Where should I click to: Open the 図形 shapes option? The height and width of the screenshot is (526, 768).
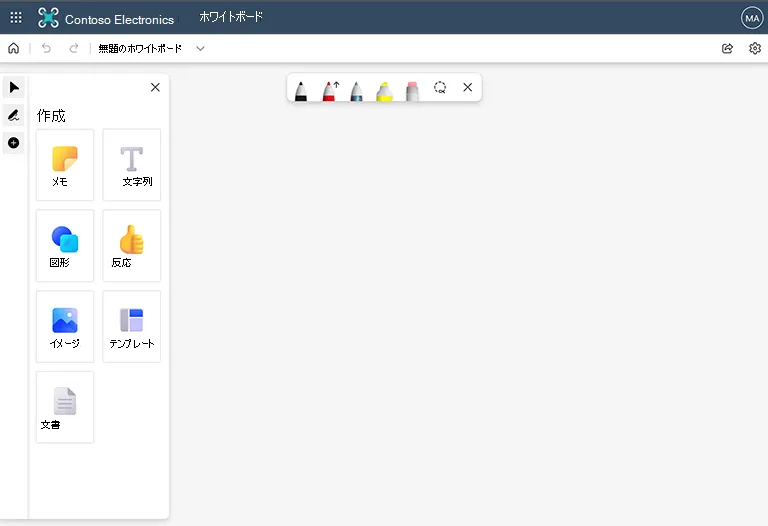[65, 246]
